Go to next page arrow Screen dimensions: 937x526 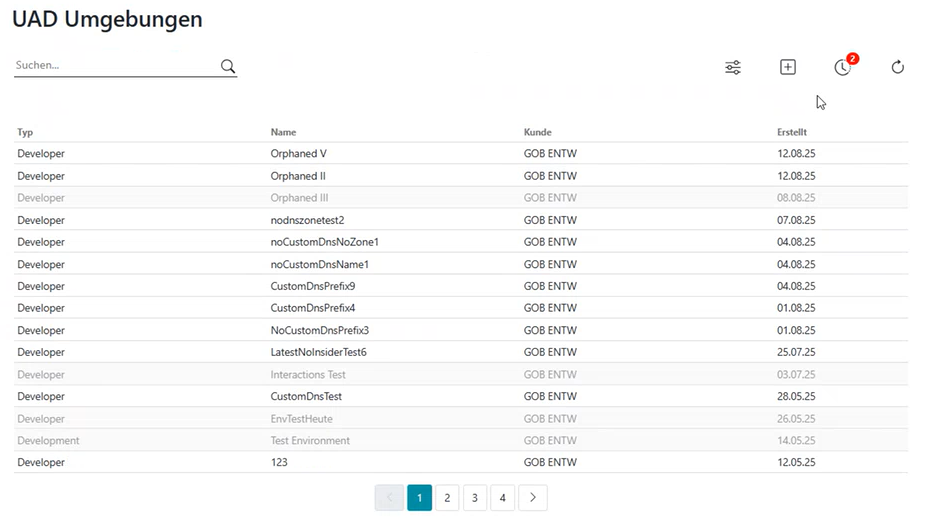[533, 498]
